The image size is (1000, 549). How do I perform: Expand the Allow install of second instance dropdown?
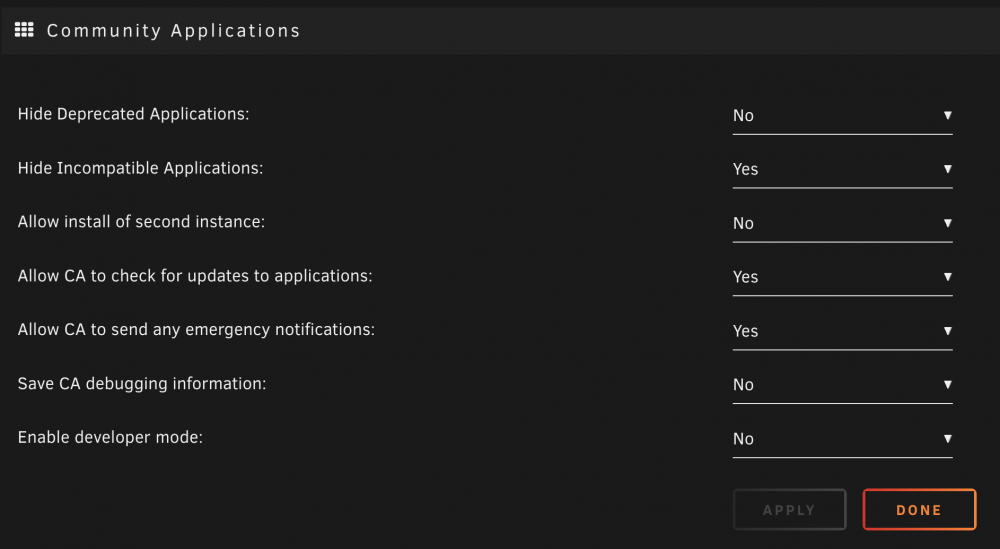pyautogui.click(x=842, y=223)
